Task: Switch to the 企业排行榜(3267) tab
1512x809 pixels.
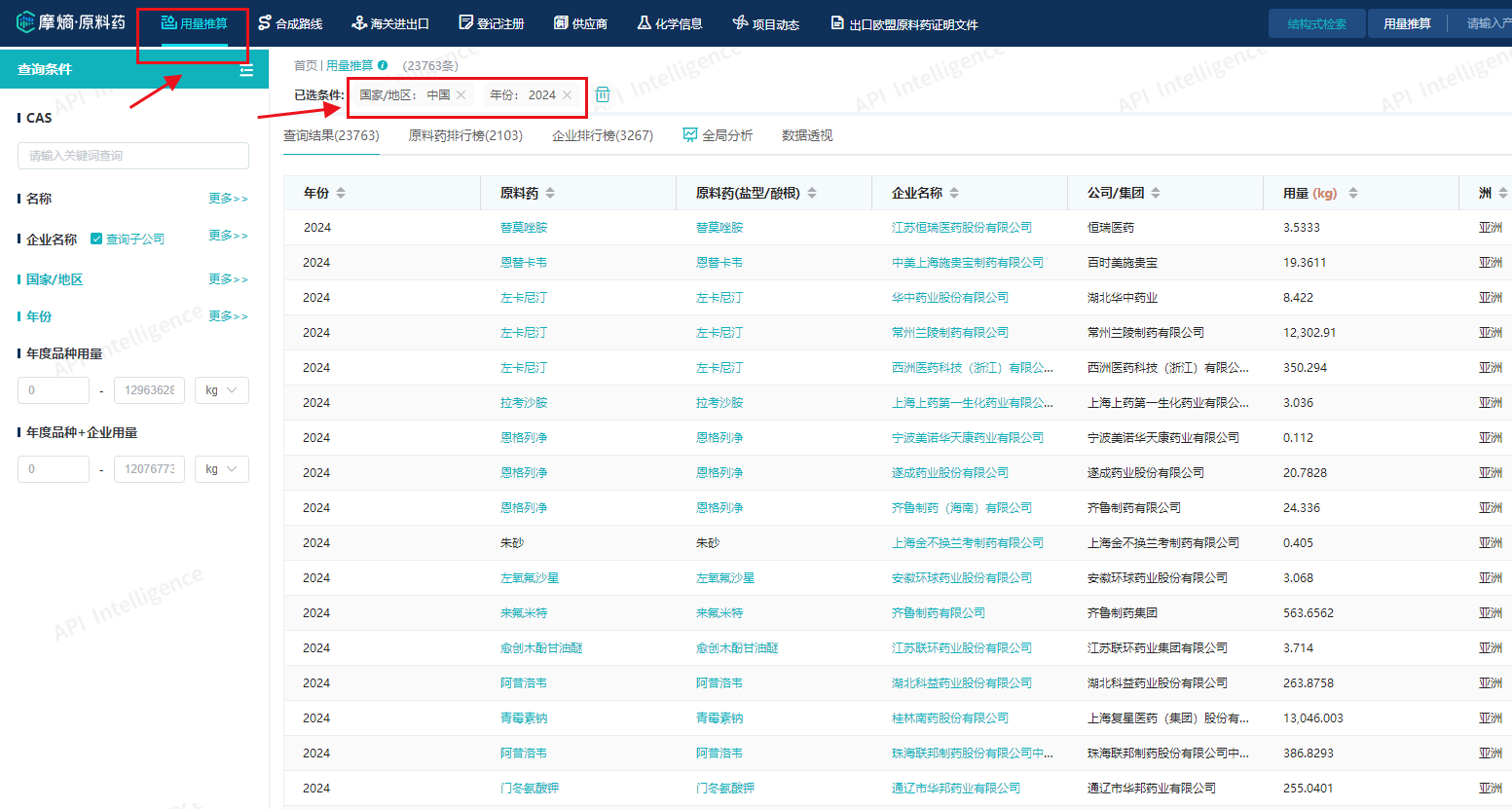Action: point(603,135)
